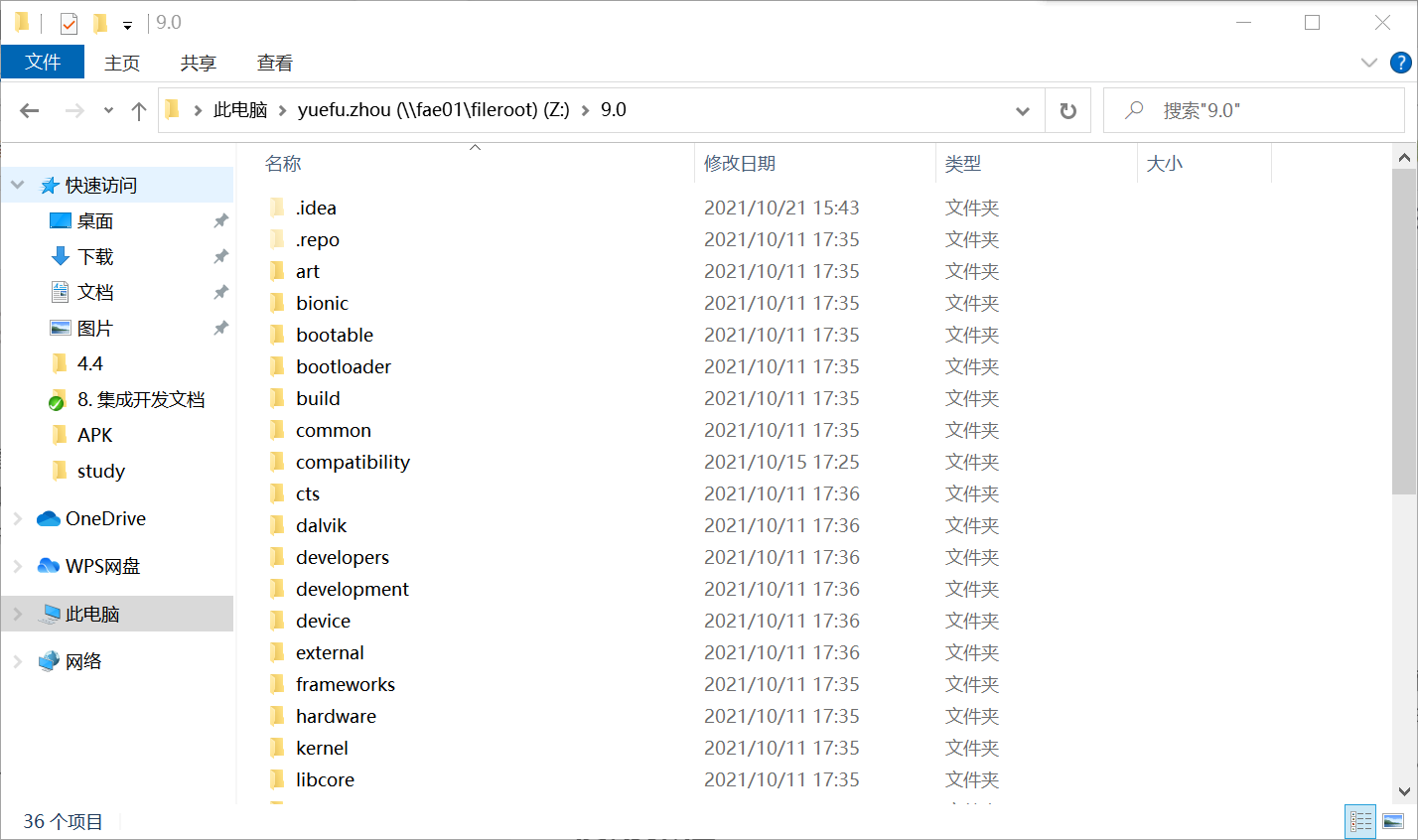Expand the WPS网盘 tree node
The image size is (1418, 840).
(18, 566)
